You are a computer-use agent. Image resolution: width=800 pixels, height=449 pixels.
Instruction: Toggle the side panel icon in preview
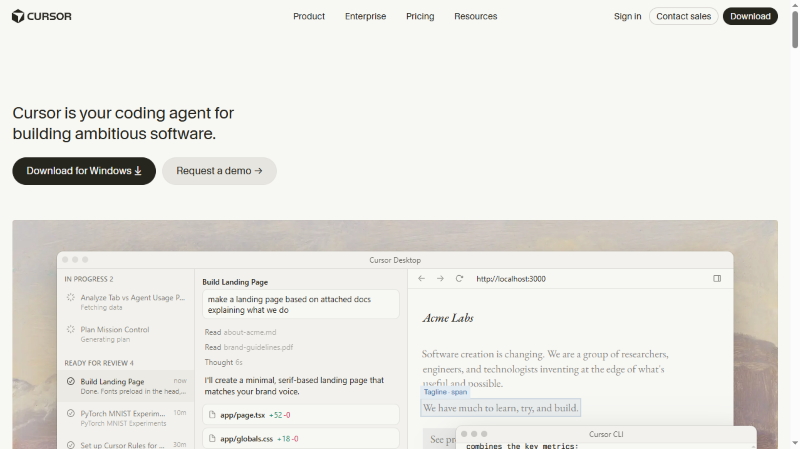[717, 279]
